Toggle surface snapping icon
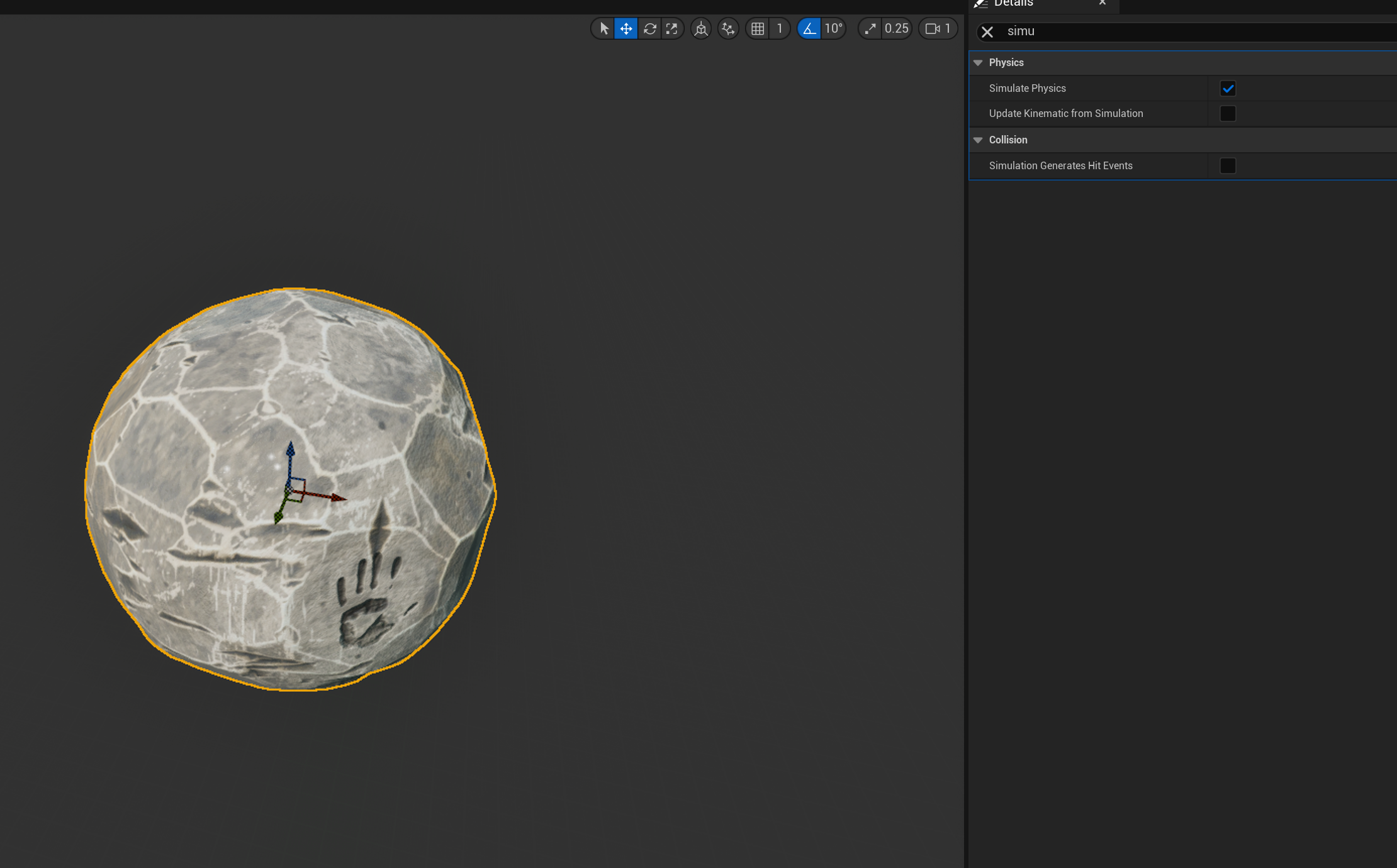 [728, 29]
